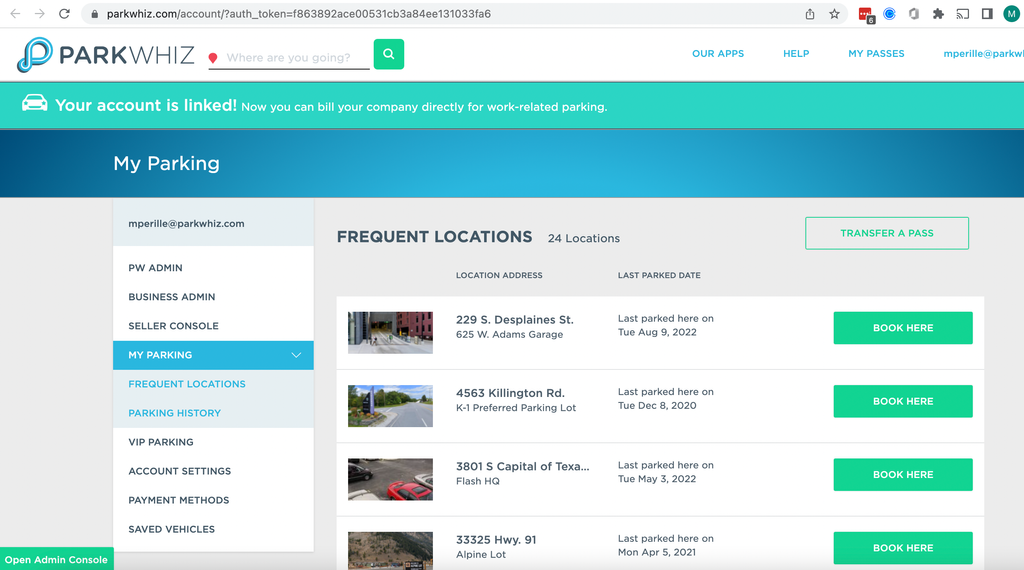
Task: Click the red calendar extension icon
Action: 866,14
